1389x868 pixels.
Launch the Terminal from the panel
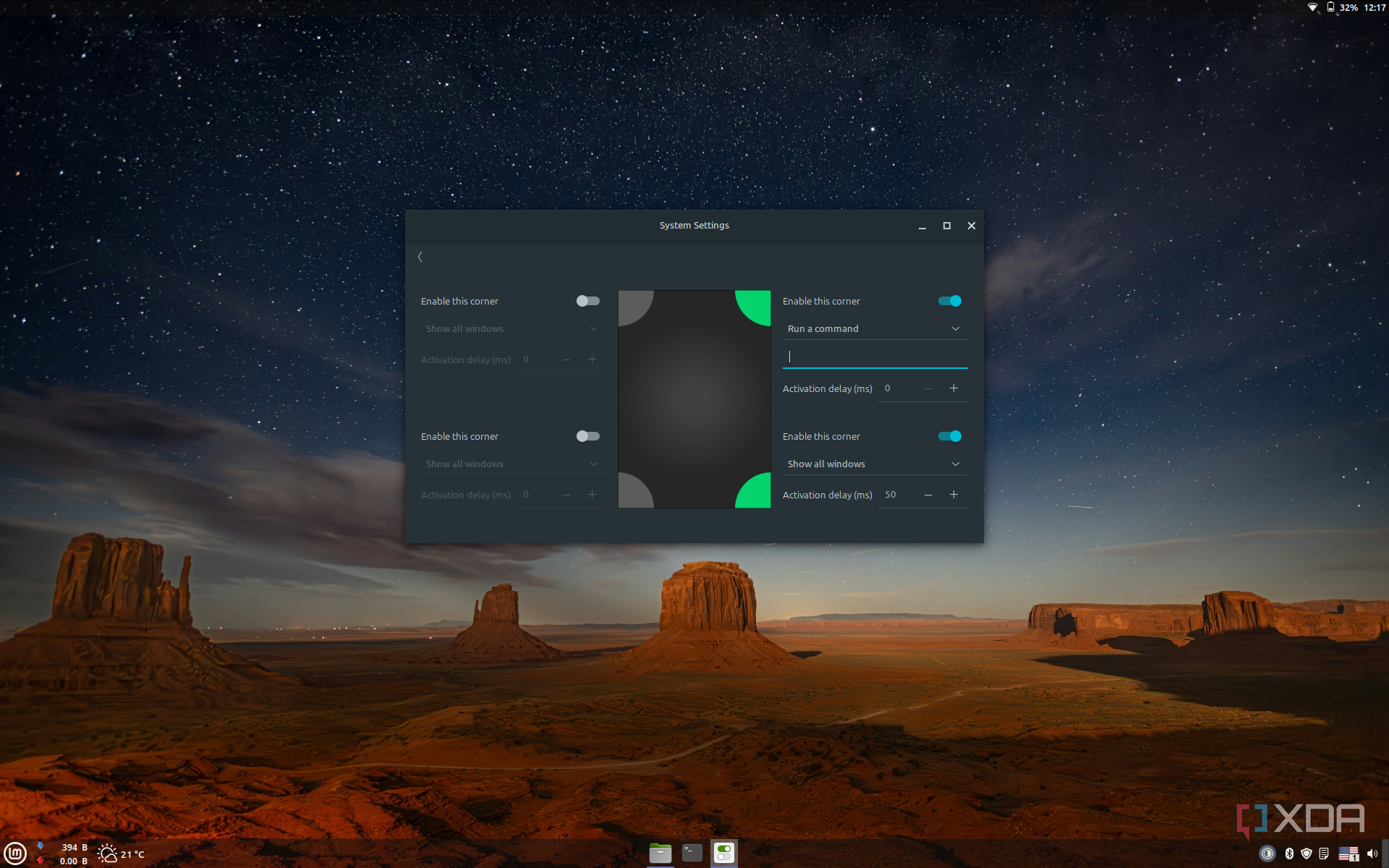[692, 854]
